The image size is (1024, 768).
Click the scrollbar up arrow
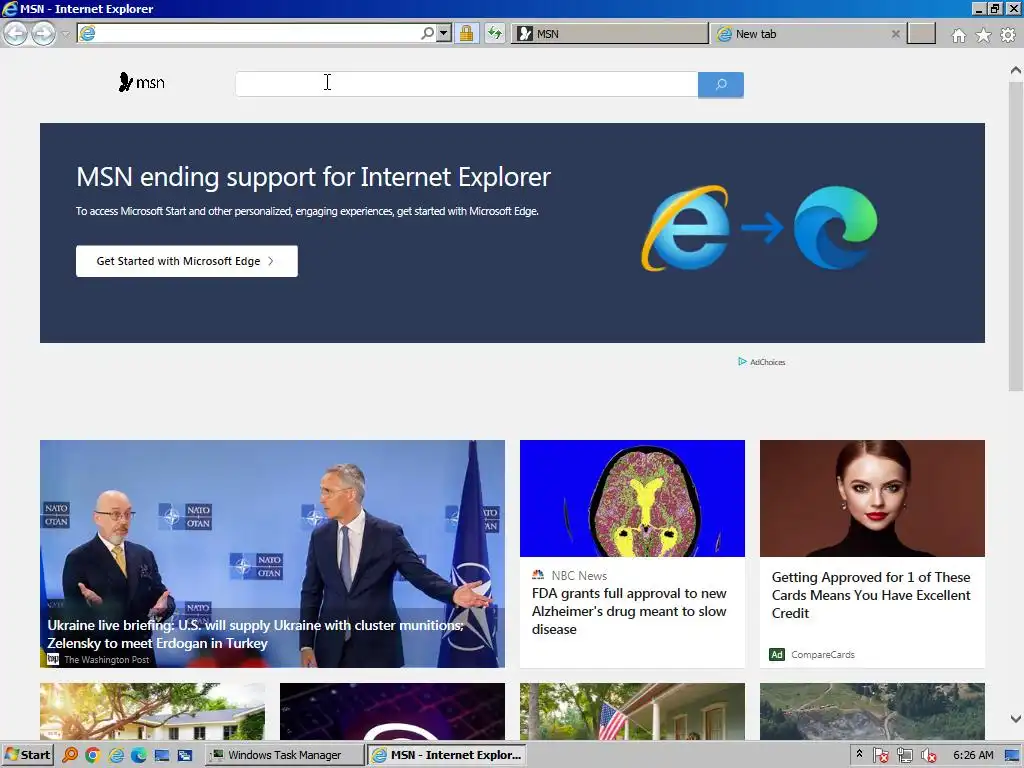(1016, 70)
